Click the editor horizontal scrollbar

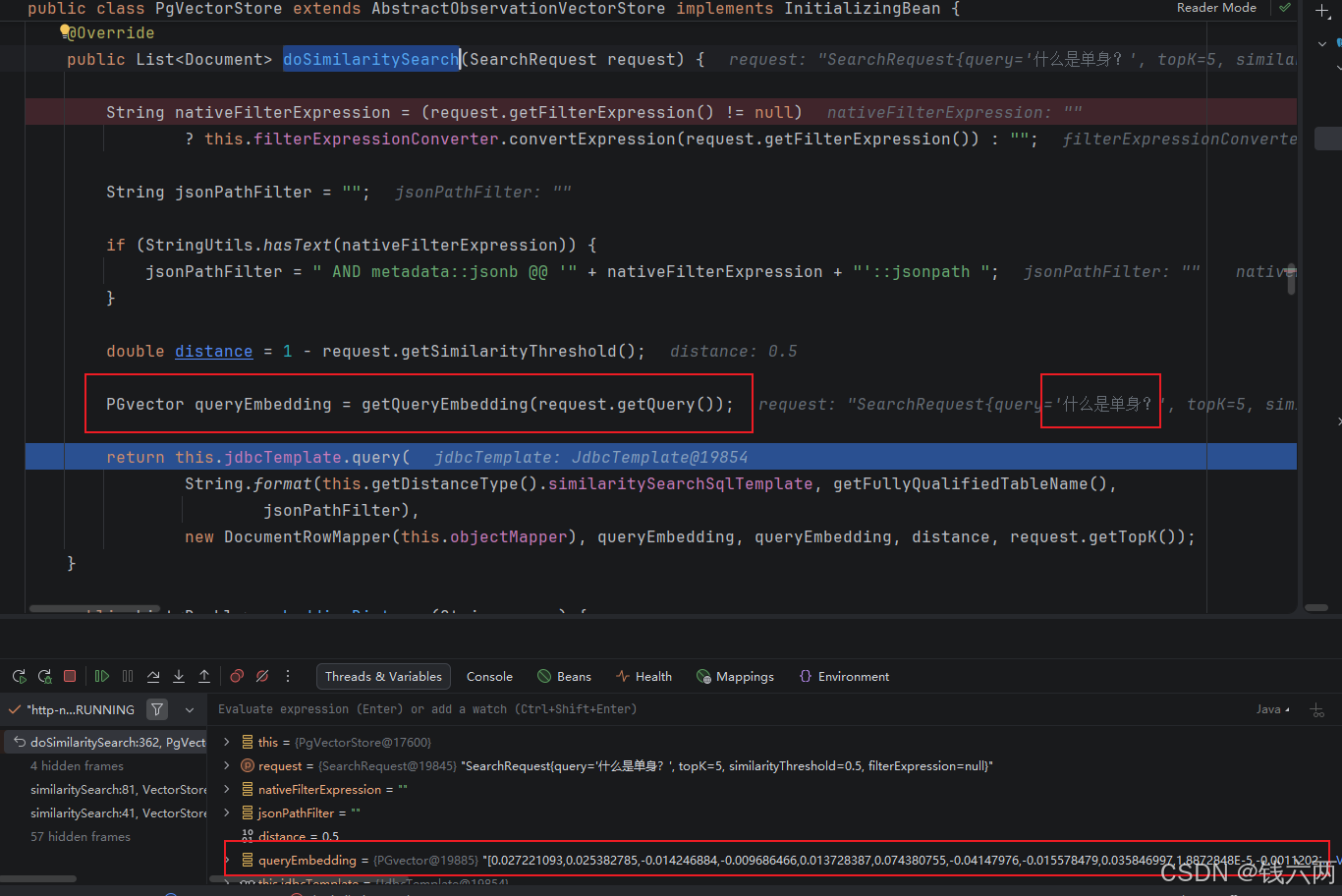tap(93, 609)
